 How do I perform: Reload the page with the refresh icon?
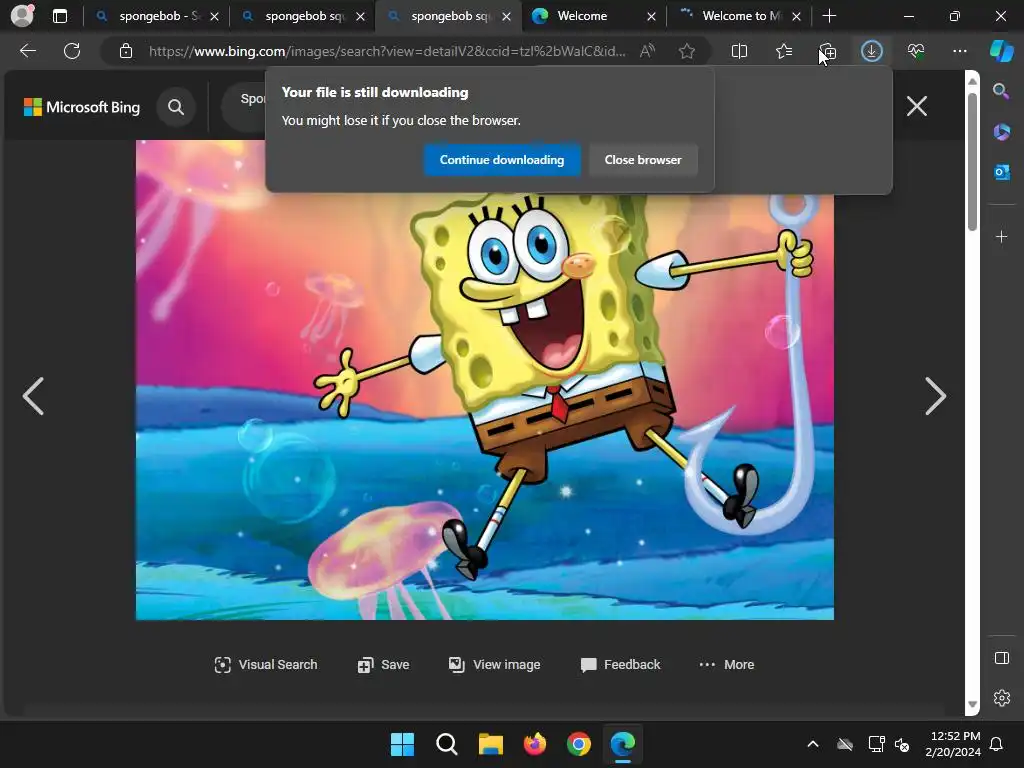point(72,51)
